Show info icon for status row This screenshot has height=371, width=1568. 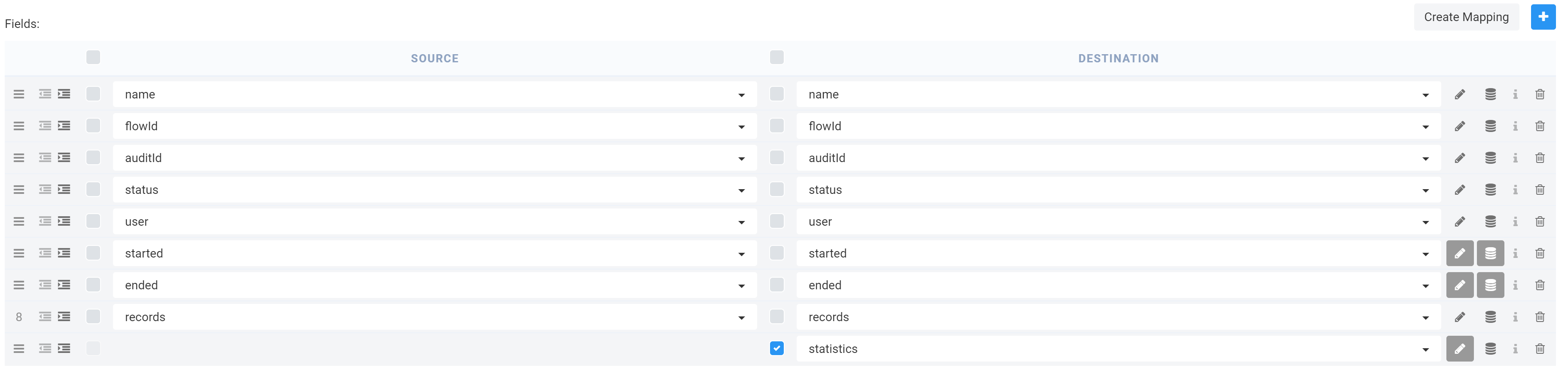[x=1515, y=190]
